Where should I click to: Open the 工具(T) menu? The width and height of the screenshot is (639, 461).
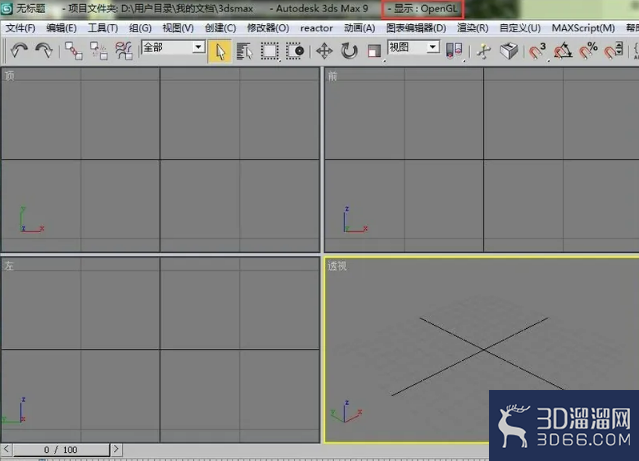[x=103, y=28]
